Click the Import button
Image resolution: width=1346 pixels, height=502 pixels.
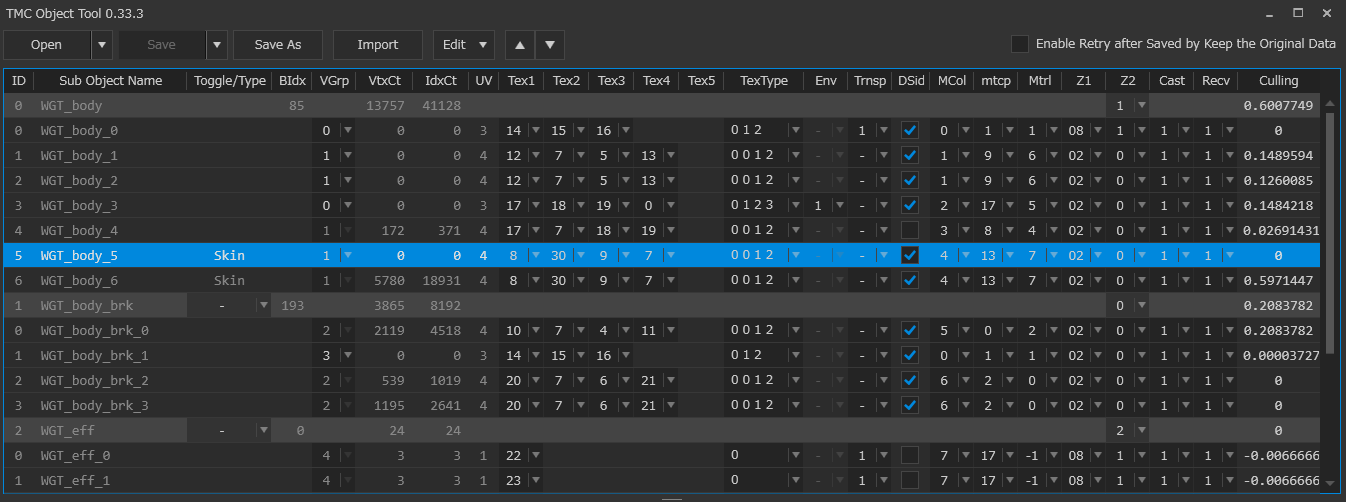pyautogui.click(x=378, y=44)
